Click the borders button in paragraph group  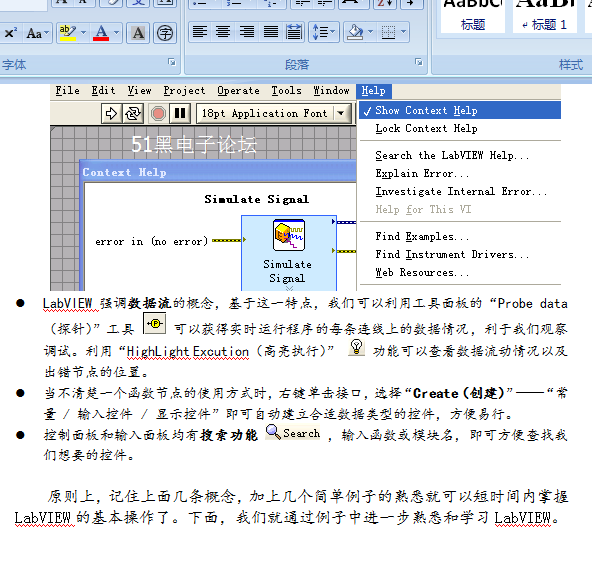point(388,32)
